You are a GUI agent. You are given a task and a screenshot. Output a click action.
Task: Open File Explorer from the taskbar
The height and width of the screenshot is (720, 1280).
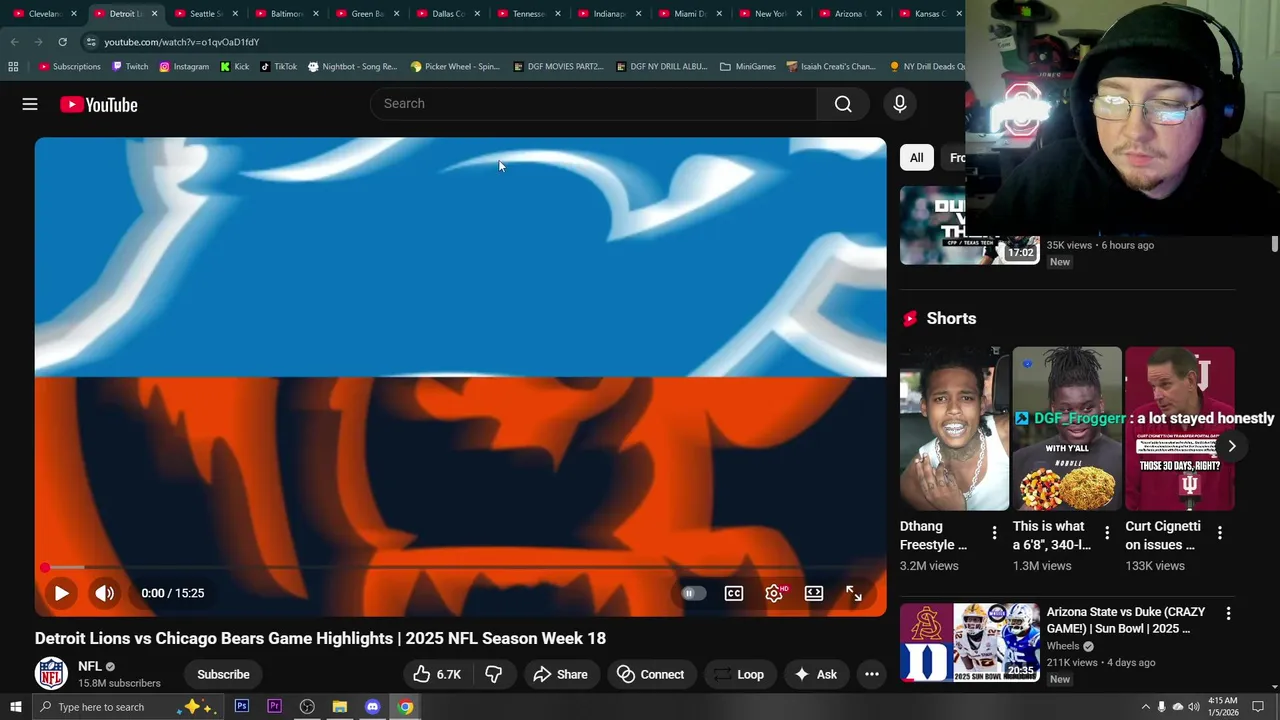tap(340, 707)
